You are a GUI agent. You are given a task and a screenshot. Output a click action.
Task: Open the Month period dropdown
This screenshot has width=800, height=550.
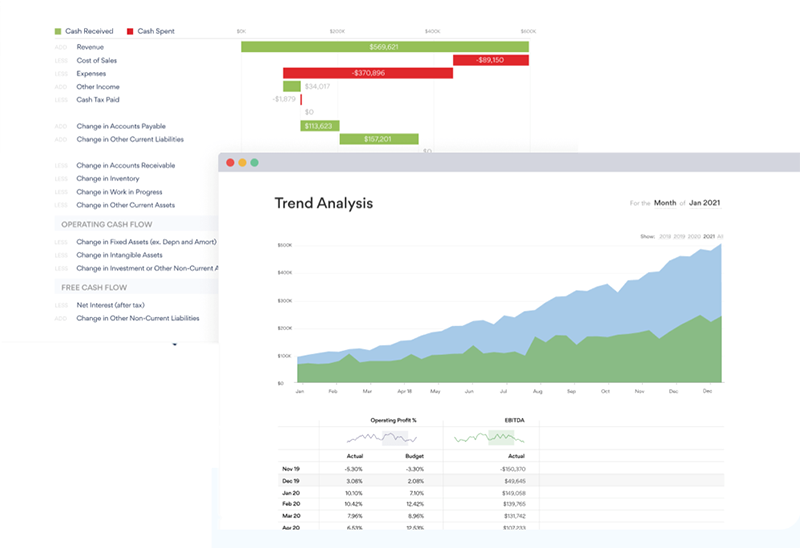point(664,203)
